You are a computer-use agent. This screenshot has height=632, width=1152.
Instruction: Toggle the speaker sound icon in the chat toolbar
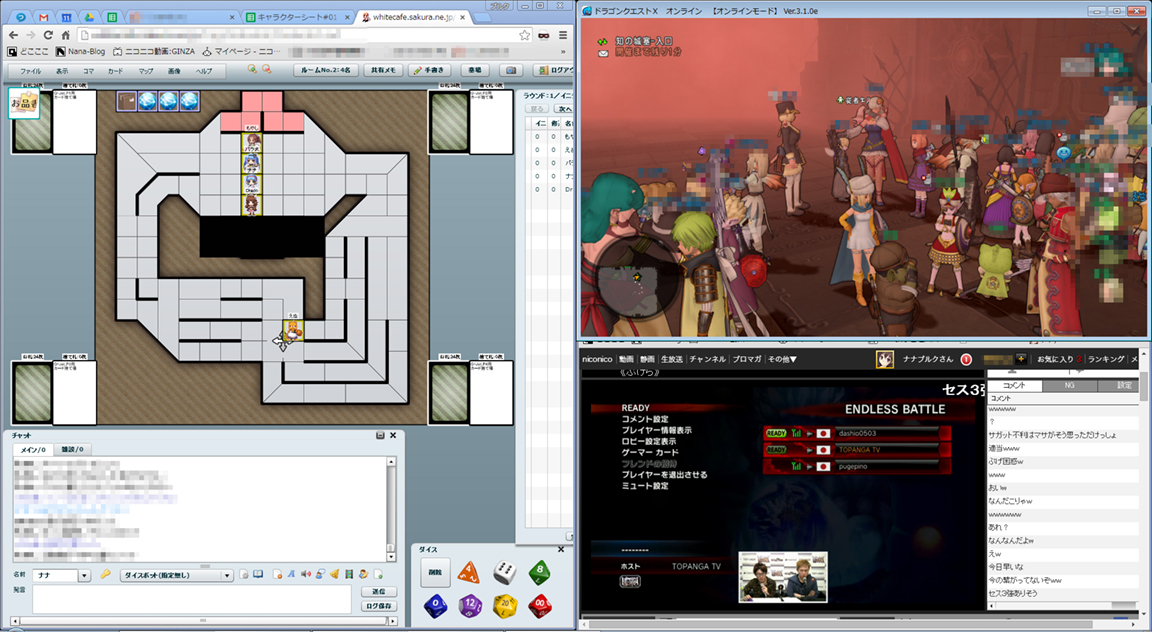pos(306,575)
